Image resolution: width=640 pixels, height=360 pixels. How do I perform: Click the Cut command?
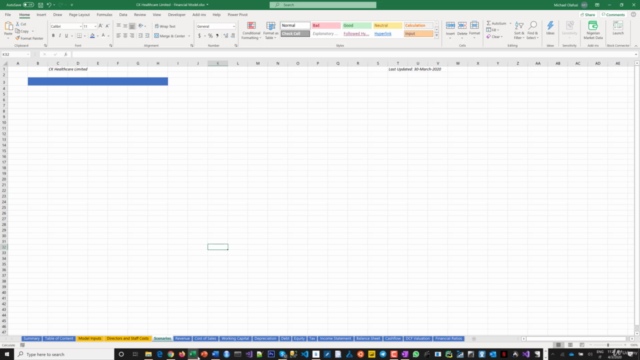(x=21, y=24)
